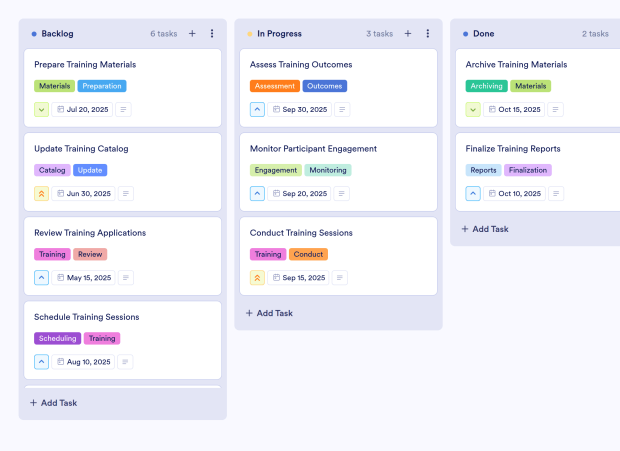620x451 pixels.
Task: Expand priority chevron on Prepare Training Materials
Action: 41,109
